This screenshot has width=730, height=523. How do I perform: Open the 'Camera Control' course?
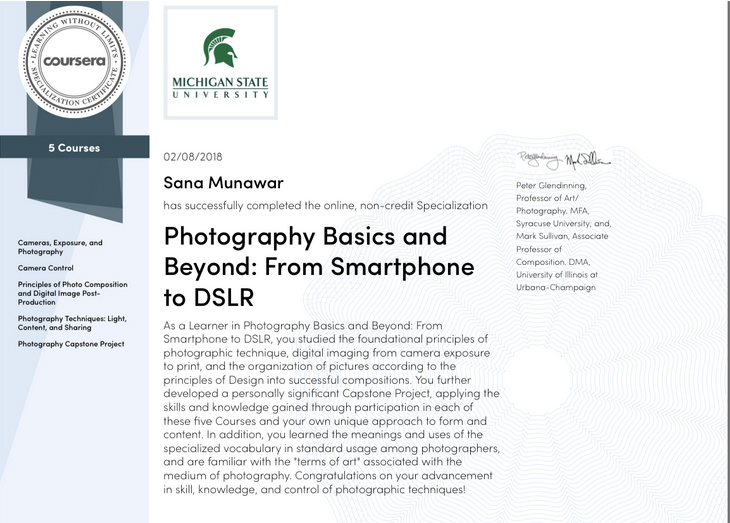tap(46, 268)
